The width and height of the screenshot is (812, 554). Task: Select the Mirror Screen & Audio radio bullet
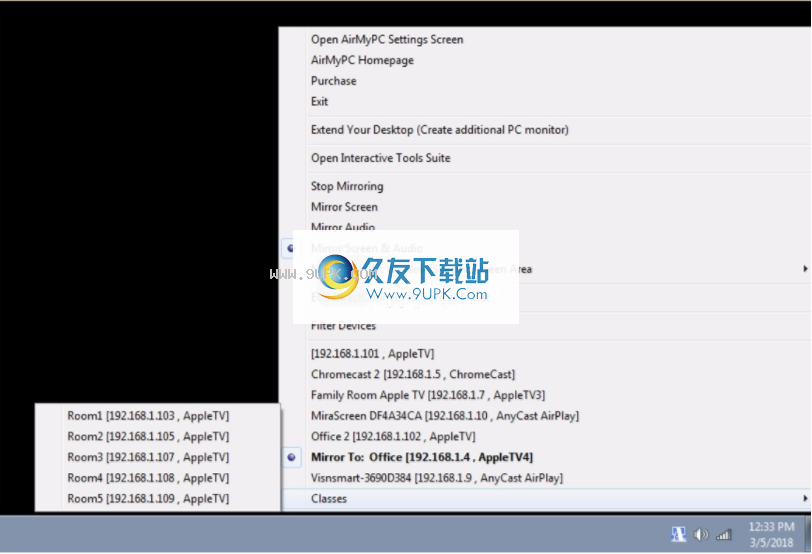click(291, 248)
